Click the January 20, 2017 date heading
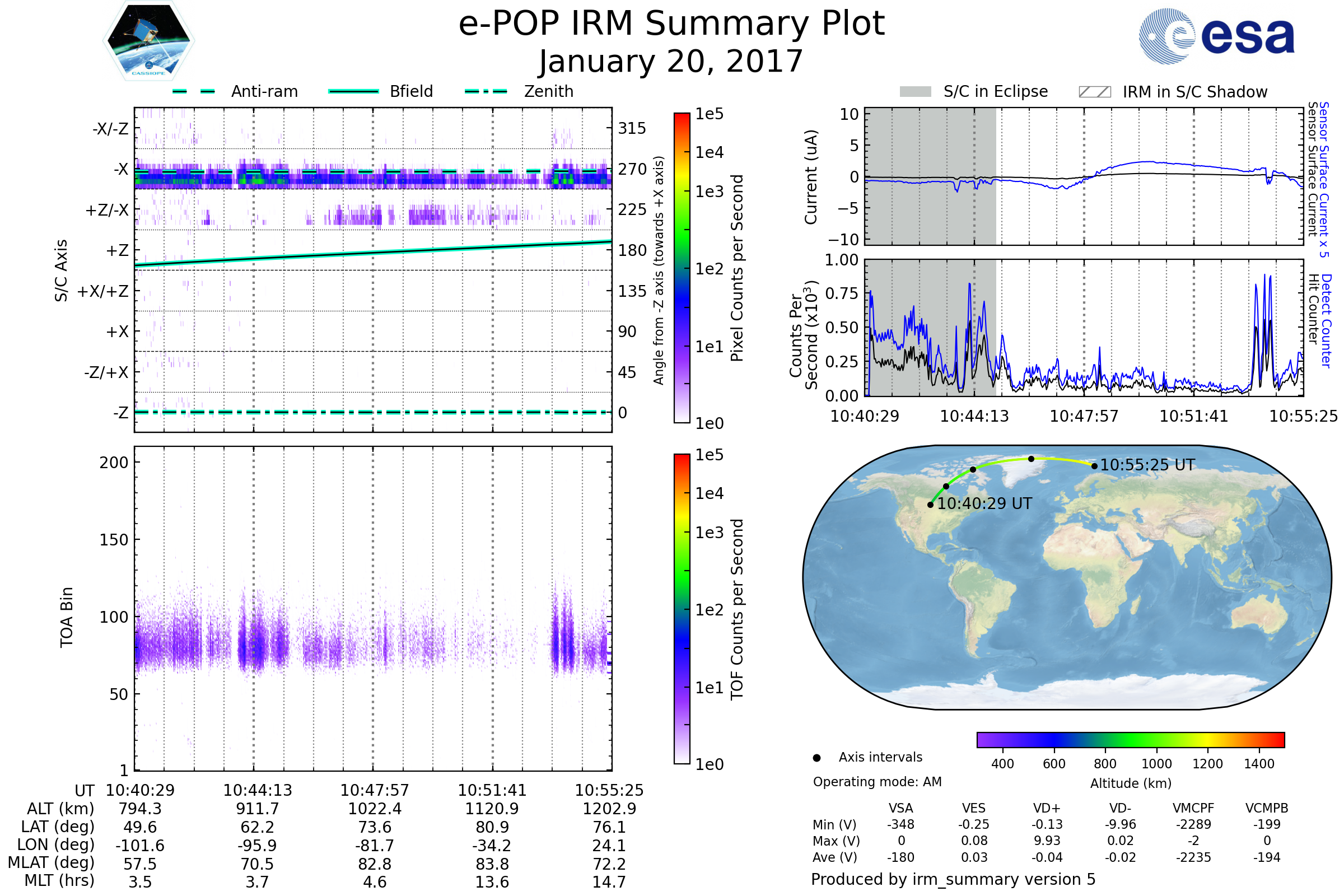 (671, 62)
